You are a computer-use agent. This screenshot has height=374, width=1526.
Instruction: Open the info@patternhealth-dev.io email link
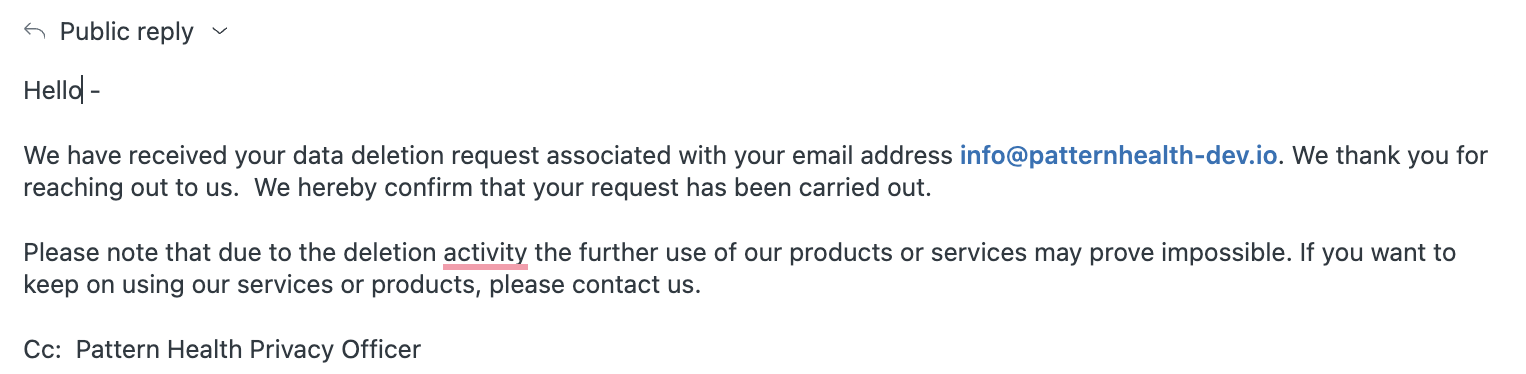coord(1118,156)
